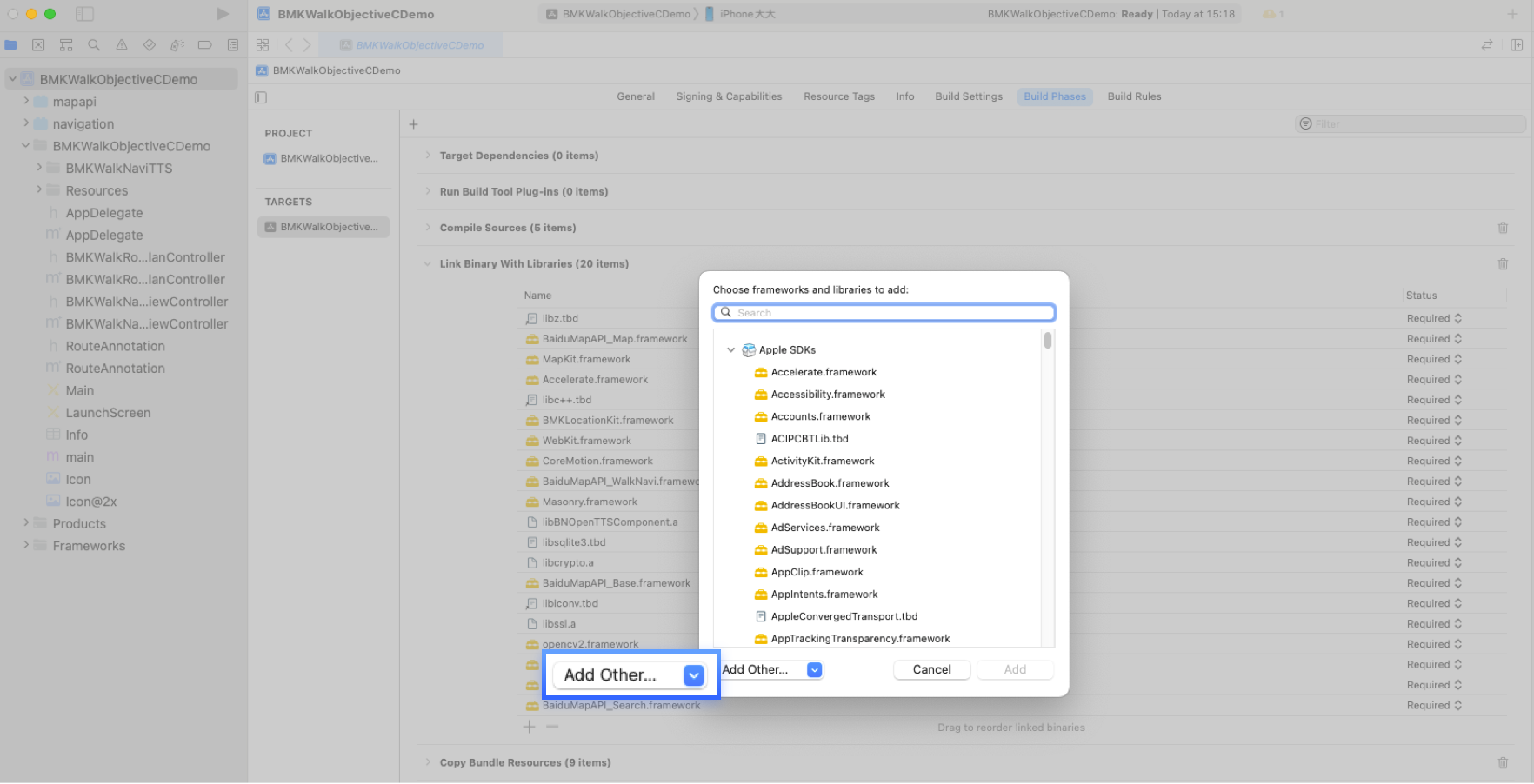This screenshot has width=1534, height=784.
Task: Toggle the navigator sidebar visibility
Action: pos(84,14)
